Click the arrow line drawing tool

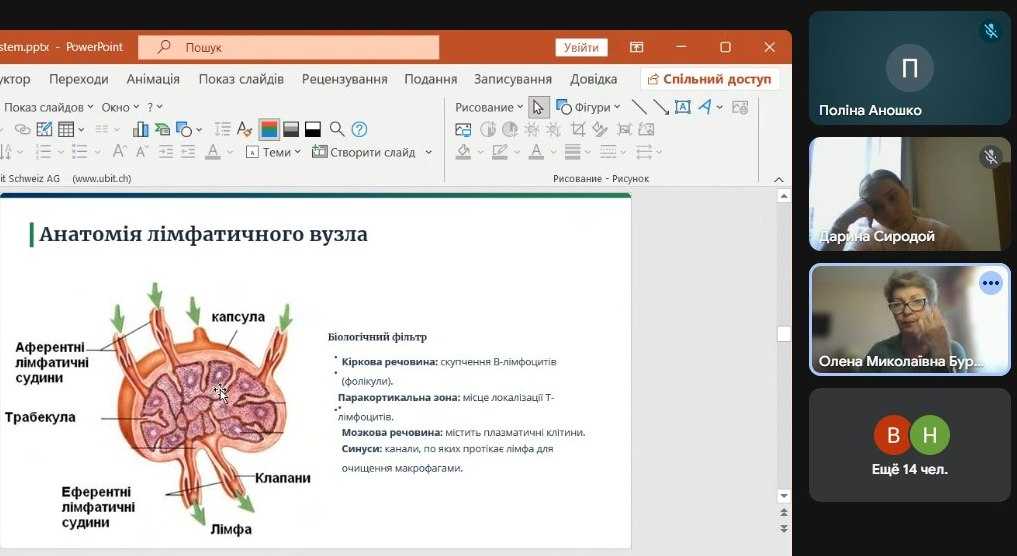[661, 107]
